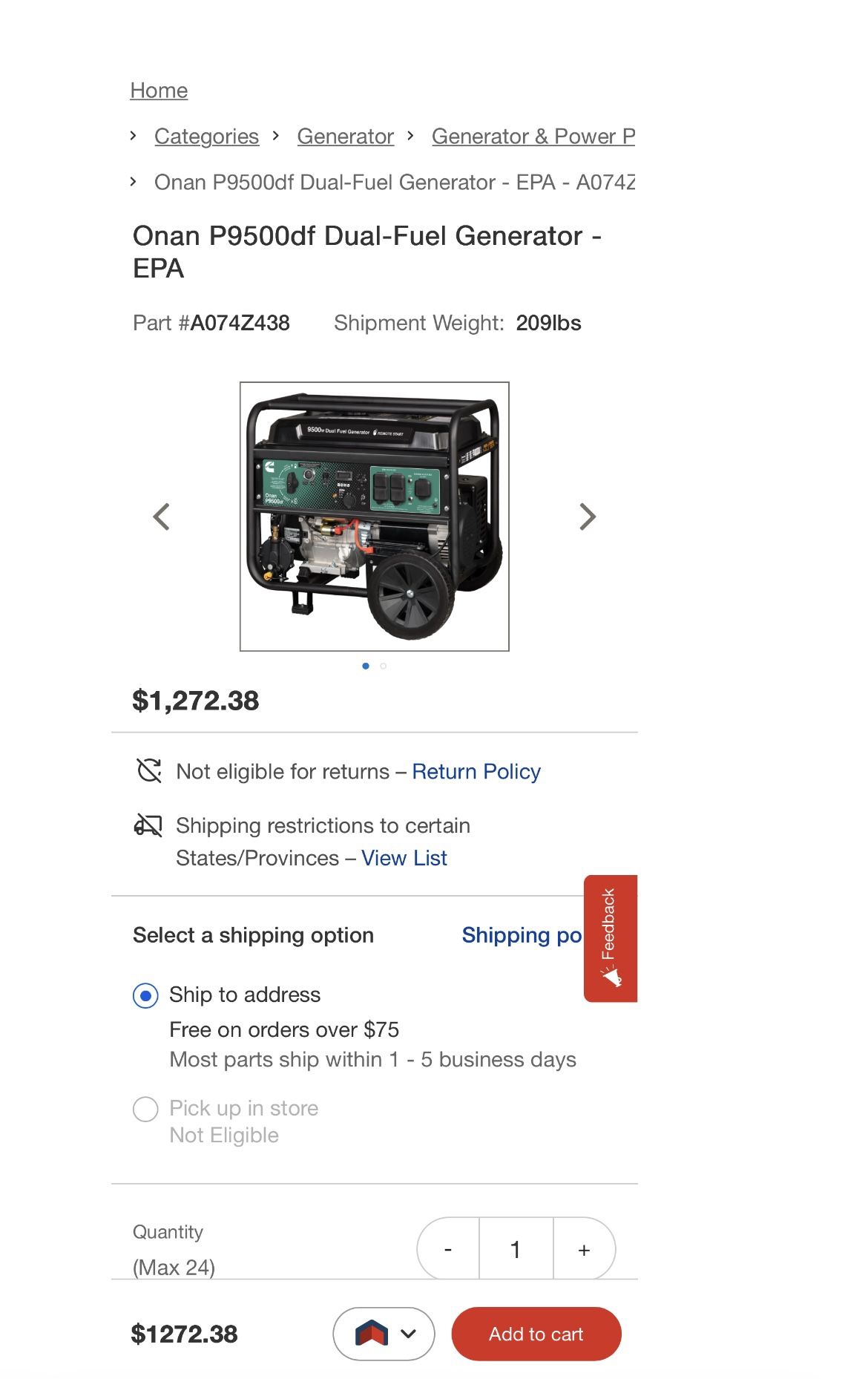868x1379 pixels.
Task: Open the Generator breadcrumb link
Action: click(345, 137)
